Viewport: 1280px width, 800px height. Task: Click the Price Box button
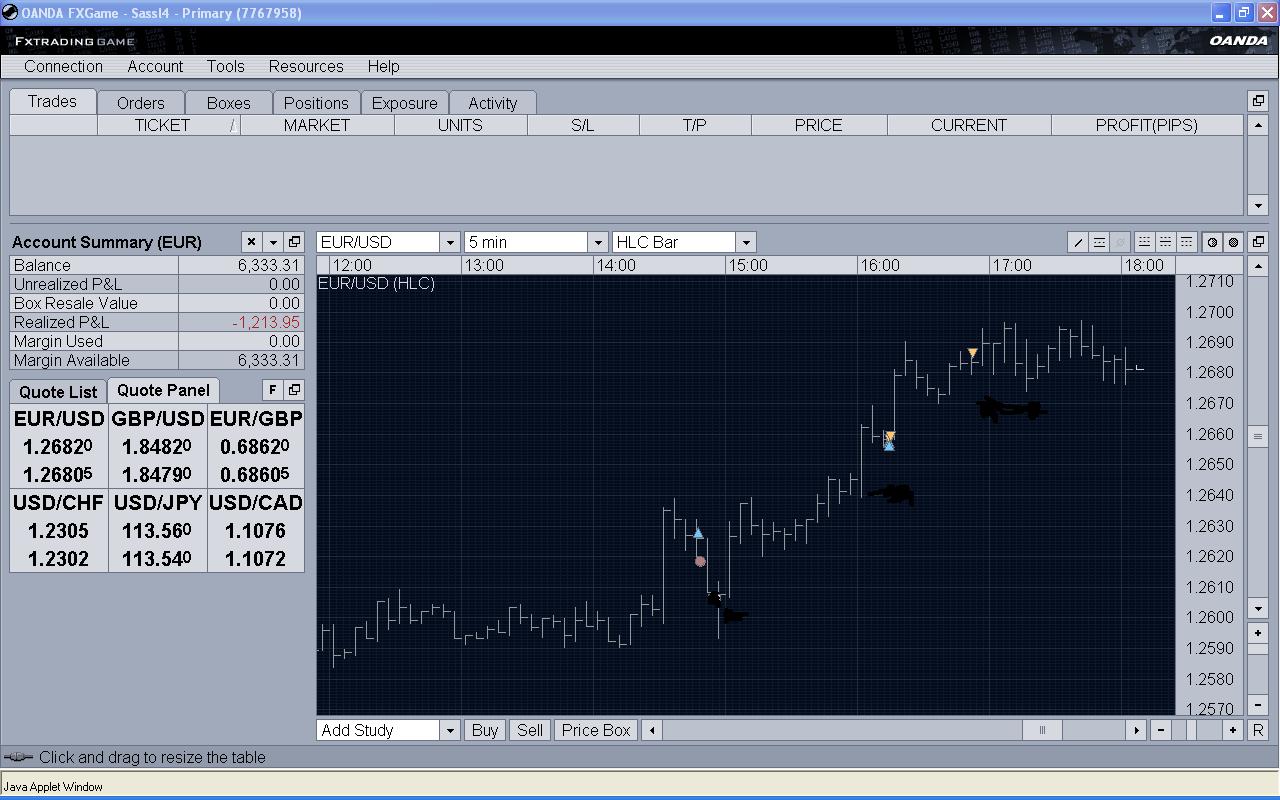[x=596, y=730]
